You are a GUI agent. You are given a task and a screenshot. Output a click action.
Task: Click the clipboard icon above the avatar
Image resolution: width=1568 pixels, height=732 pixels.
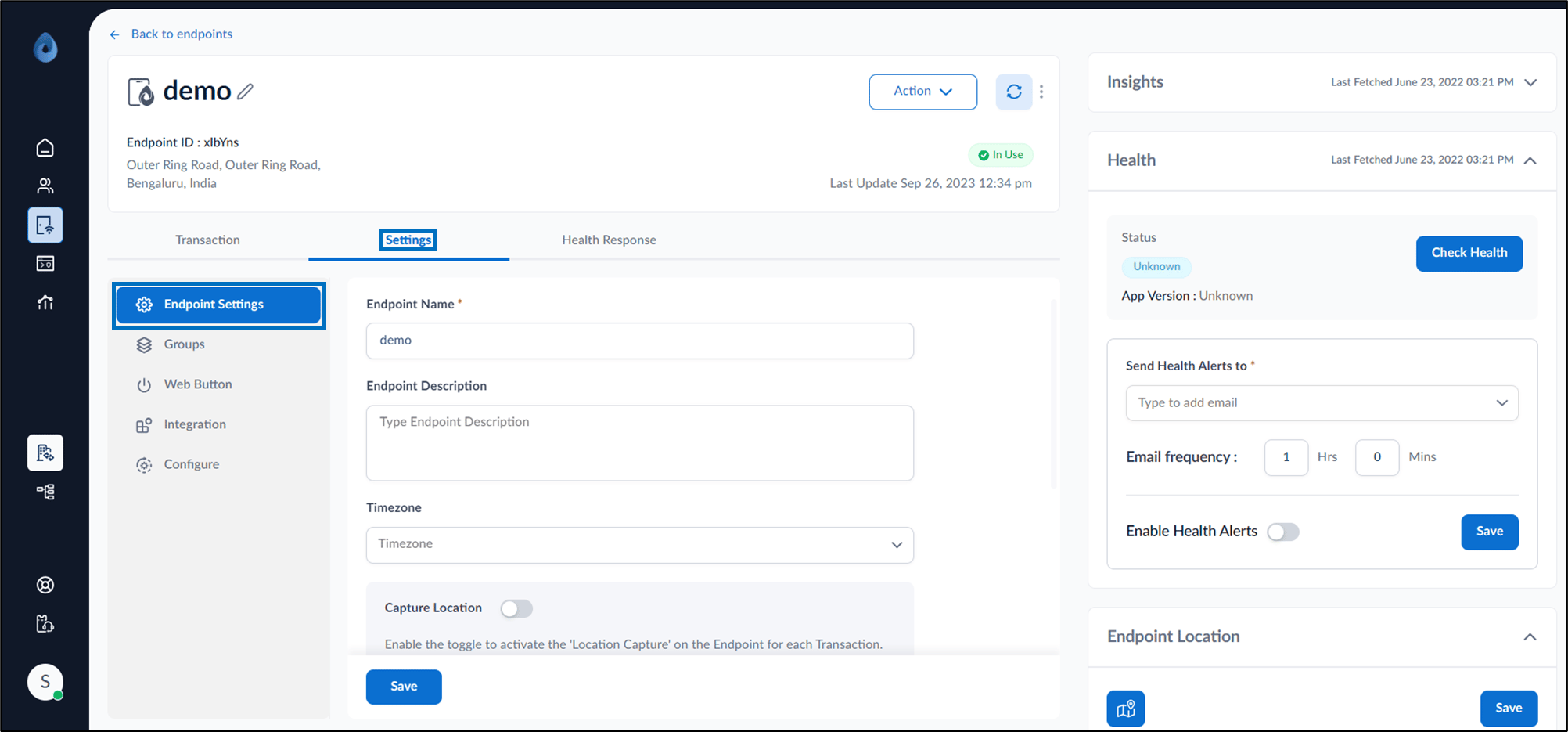45,624
